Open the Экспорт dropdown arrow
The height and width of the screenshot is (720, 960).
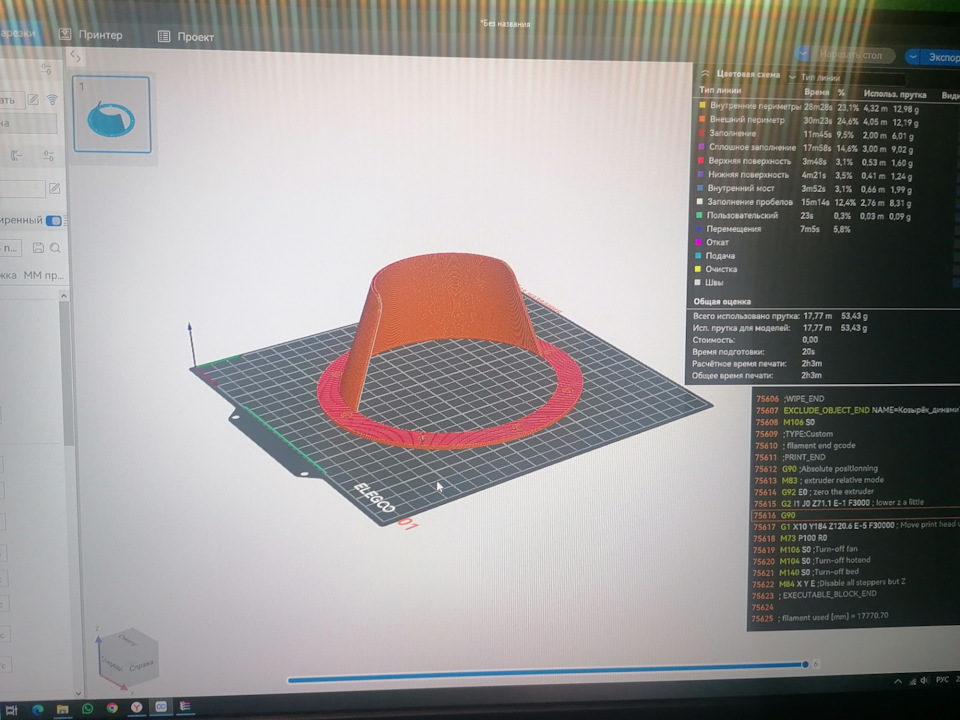(x=913, y=57)
